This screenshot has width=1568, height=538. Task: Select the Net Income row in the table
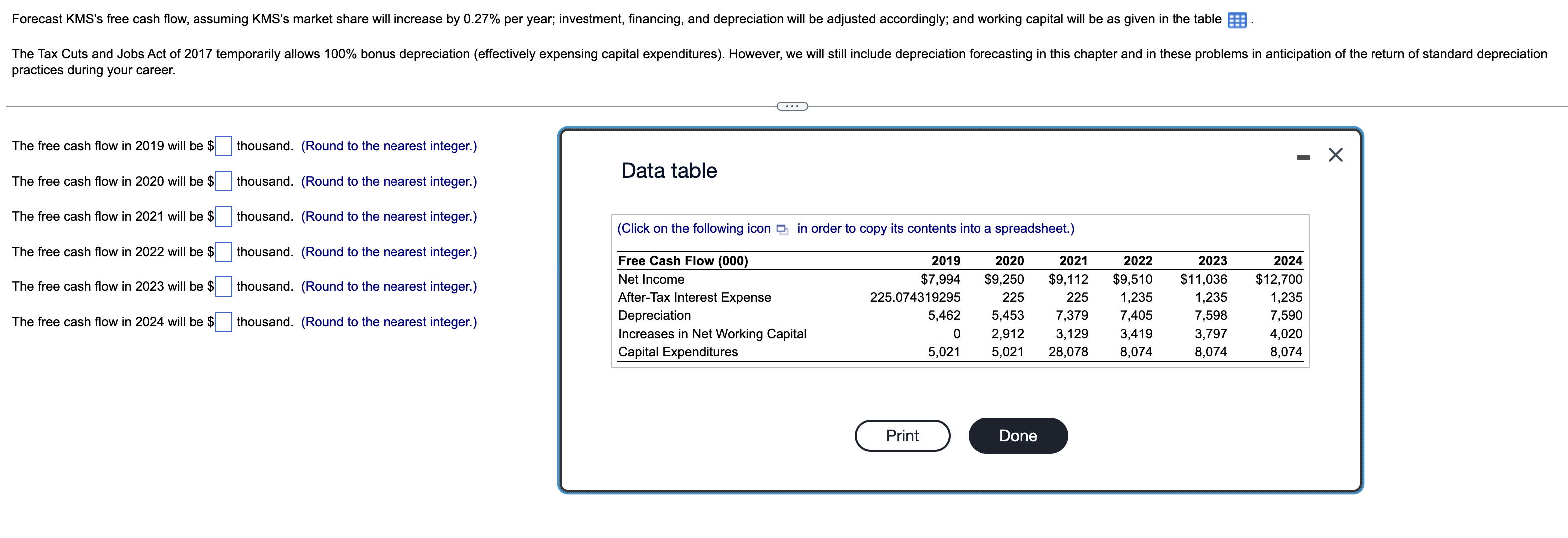click(651, 279)
